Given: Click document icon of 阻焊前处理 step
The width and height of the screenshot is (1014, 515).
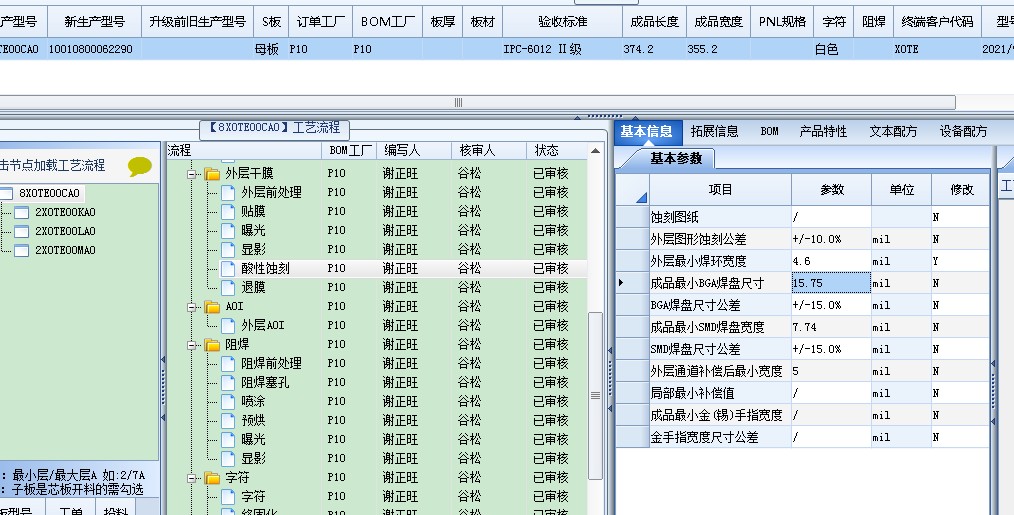Looking at the screenshot, I should tap(228, 364).
